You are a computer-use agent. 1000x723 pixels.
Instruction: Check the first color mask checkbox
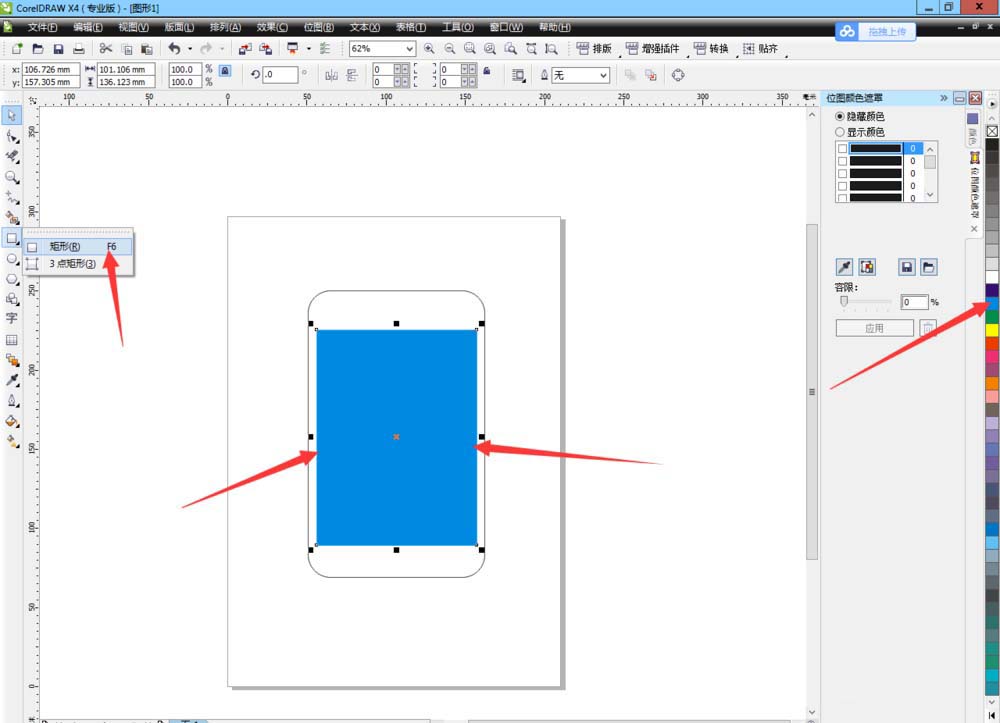(x=842, y=148)
